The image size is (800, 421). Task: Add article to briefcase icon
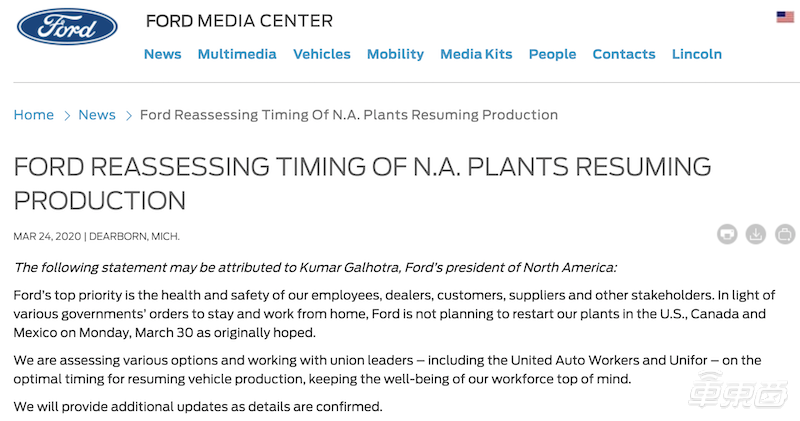coord(785,235)
